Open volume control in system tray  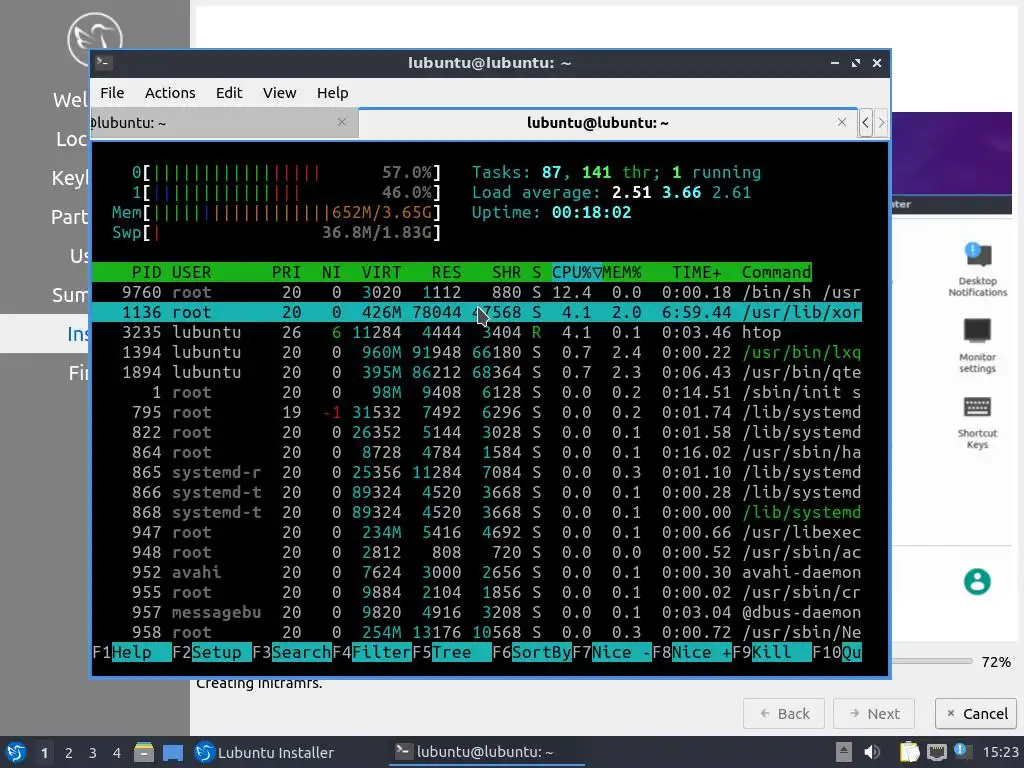click(x=872, y=752)
